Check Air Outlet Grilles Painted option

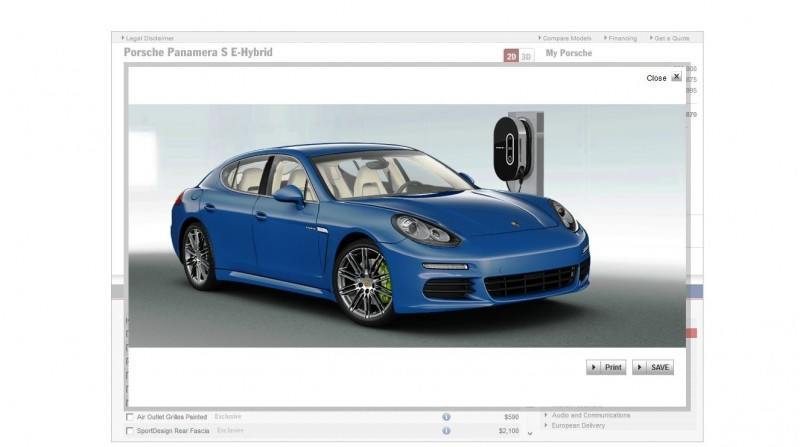click(130, 417)
